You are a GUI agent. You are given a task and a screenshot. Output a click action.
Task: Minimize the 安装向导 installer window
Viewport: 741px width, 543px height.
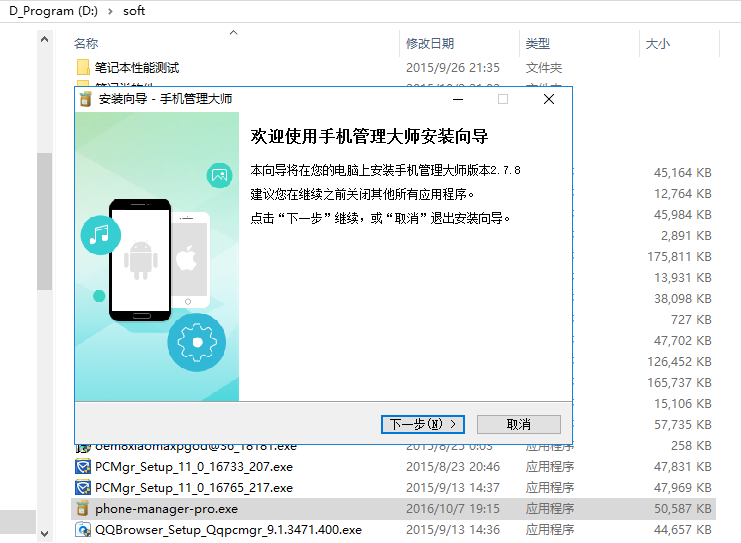click(457, 99)
